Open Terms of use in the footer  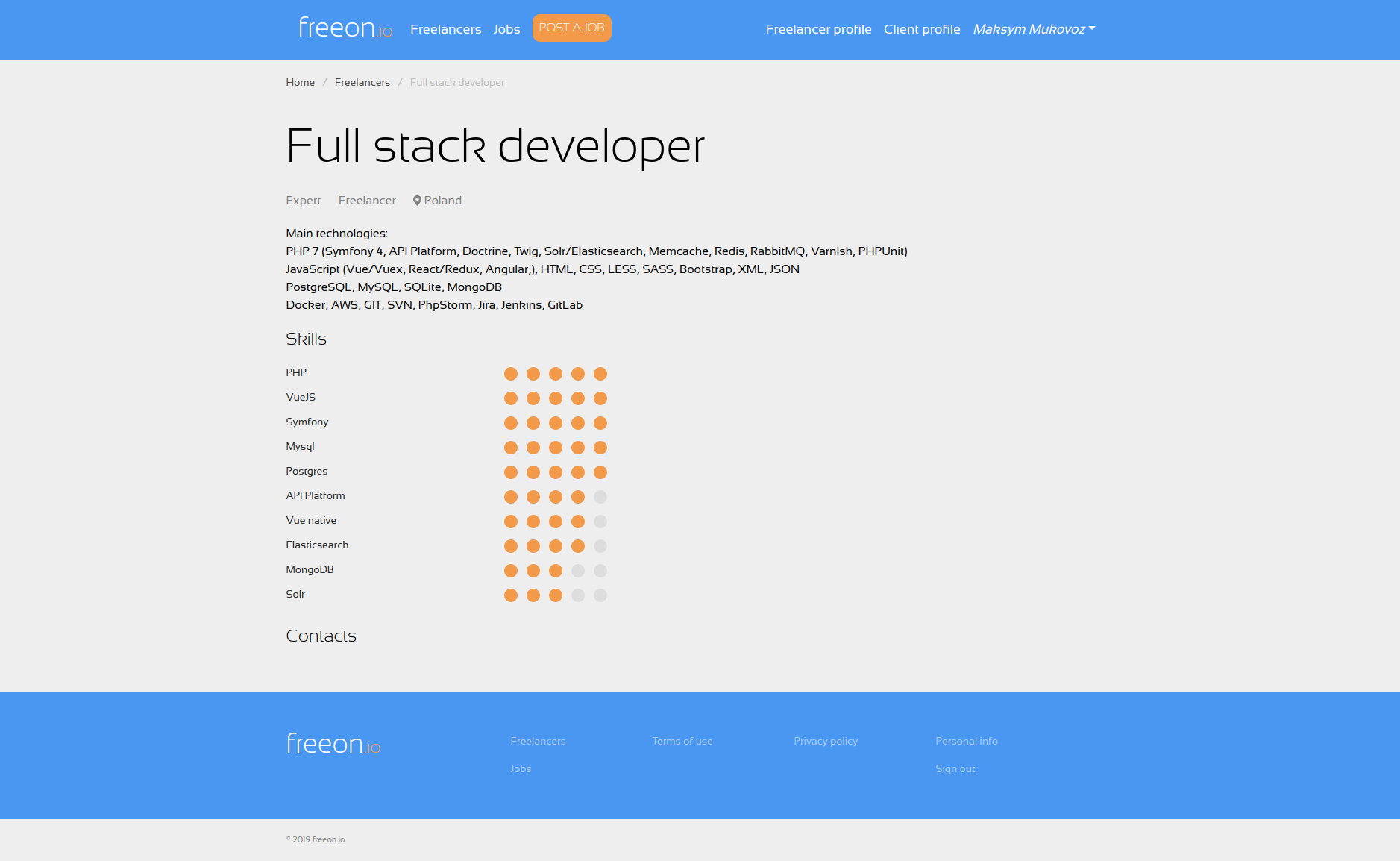click(x=682, y=741)
